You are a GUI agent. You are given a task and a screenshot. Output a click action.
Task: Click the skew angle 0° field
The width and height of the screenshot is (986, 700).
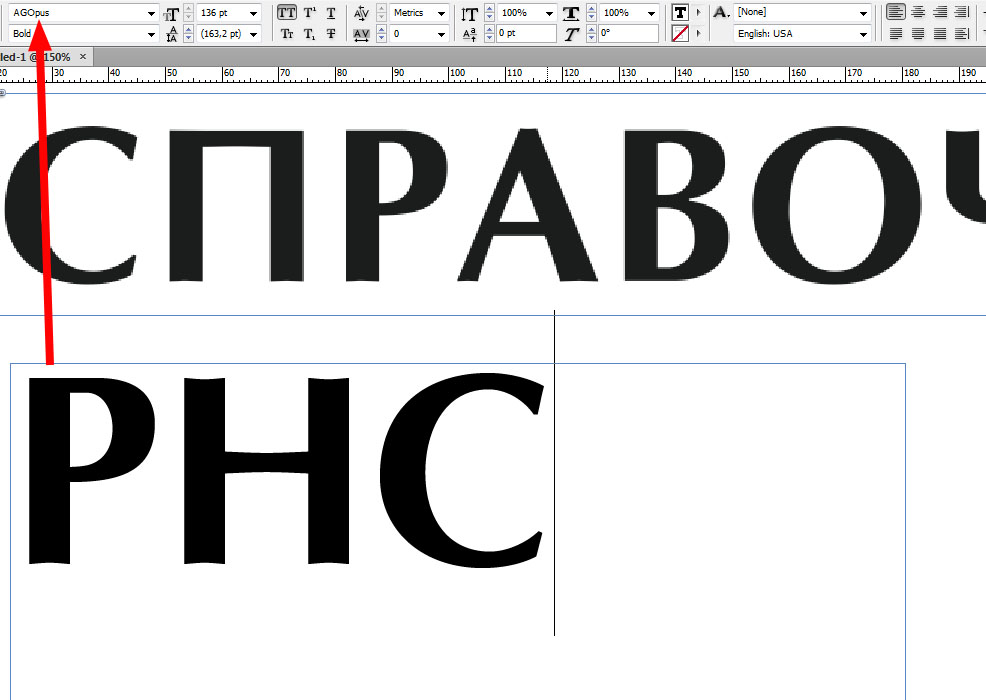tap(628, 34)
